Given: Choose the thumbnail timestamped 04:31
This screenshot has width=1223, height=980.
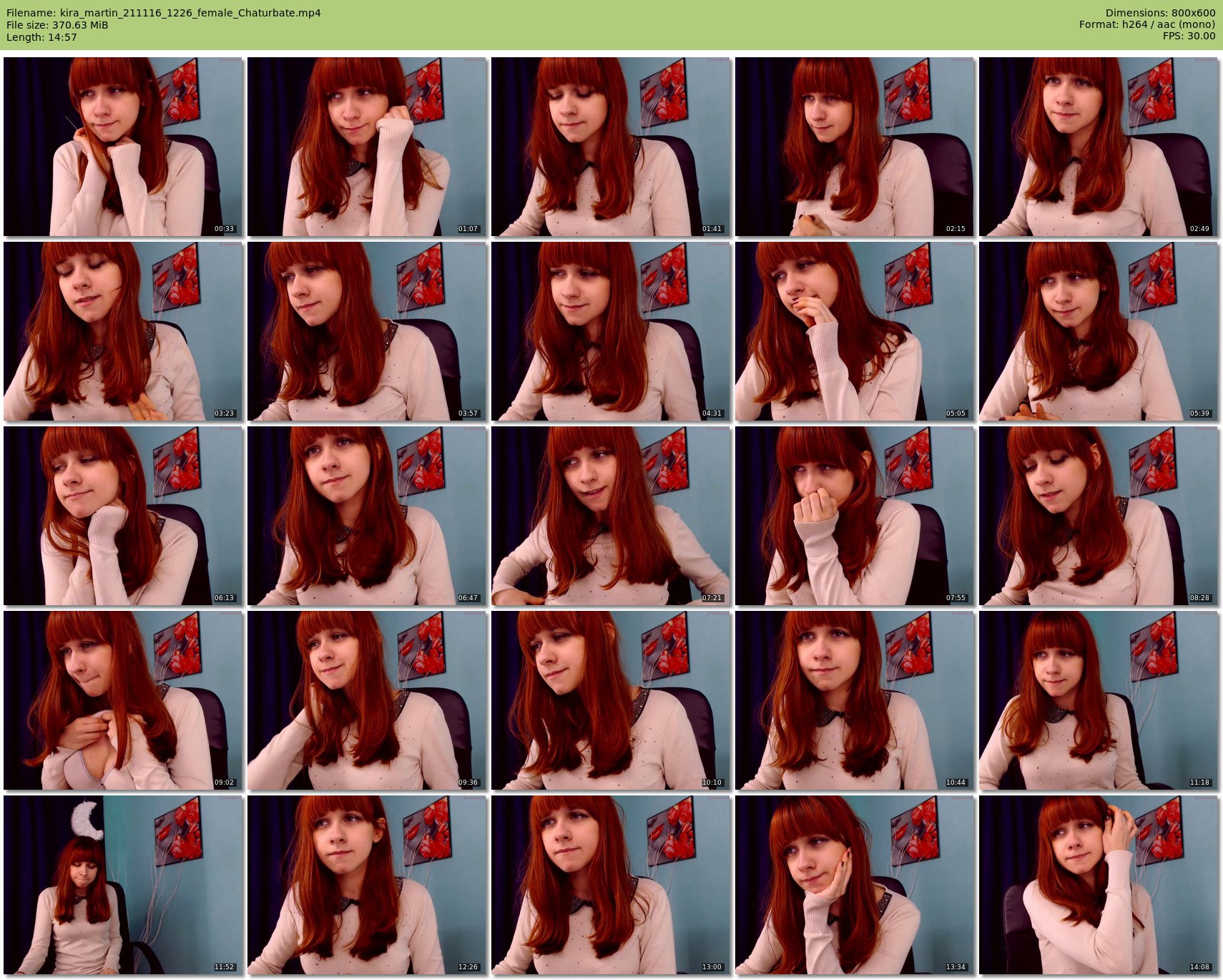Looking at the screenshot, I should coord(611,331).
